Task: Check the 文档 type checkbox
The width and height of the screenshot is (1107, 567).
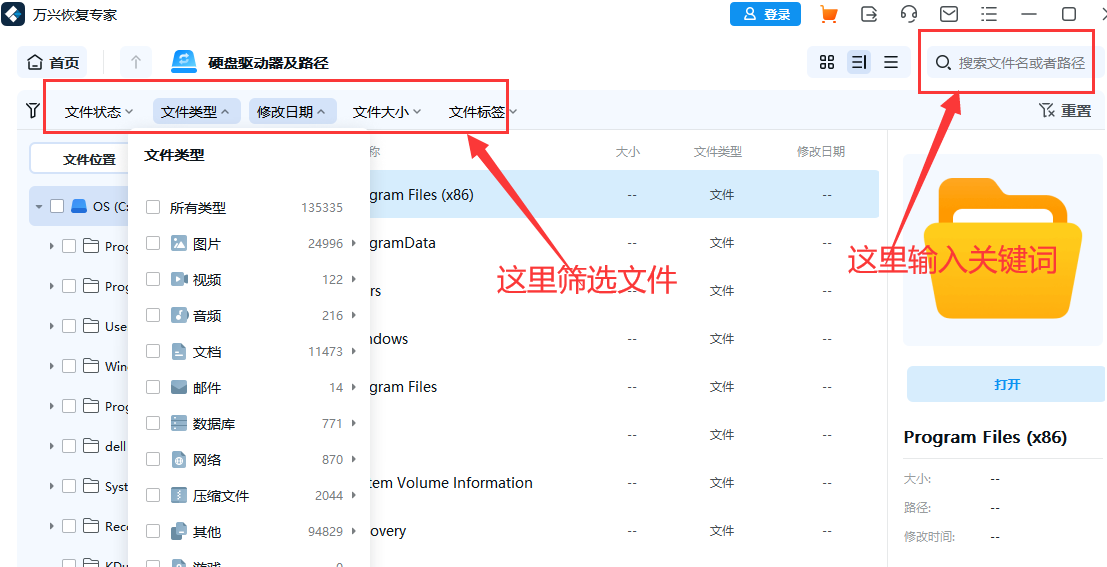Action: point(153,352)
